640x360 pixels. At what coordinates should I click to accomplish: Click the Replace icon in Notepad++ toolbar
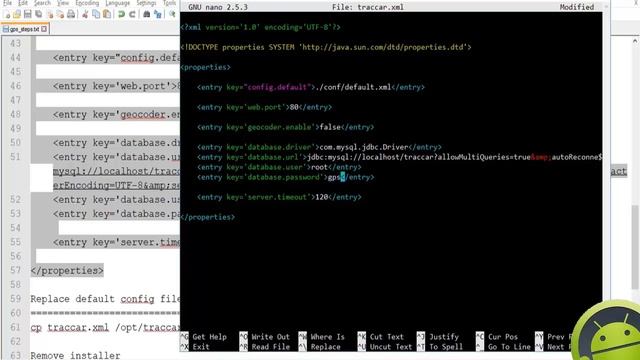pyautogui.click(x=158, y=14)
